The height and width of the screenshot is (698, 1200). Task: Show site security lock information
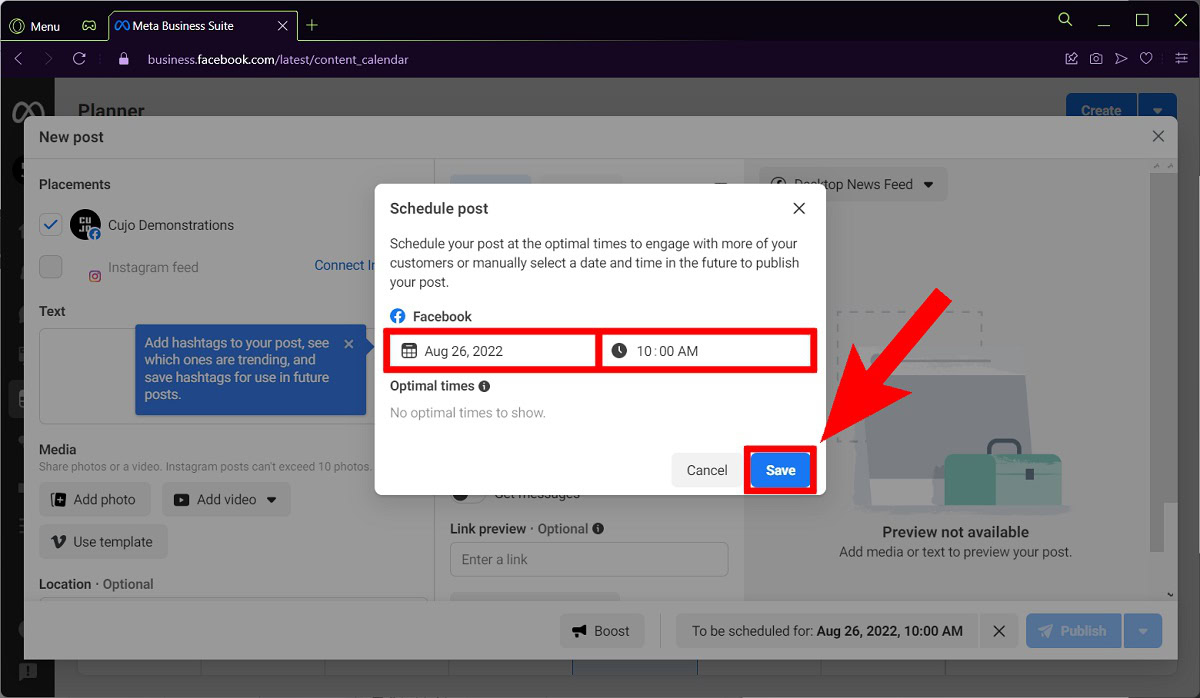(x=124, y=59)
